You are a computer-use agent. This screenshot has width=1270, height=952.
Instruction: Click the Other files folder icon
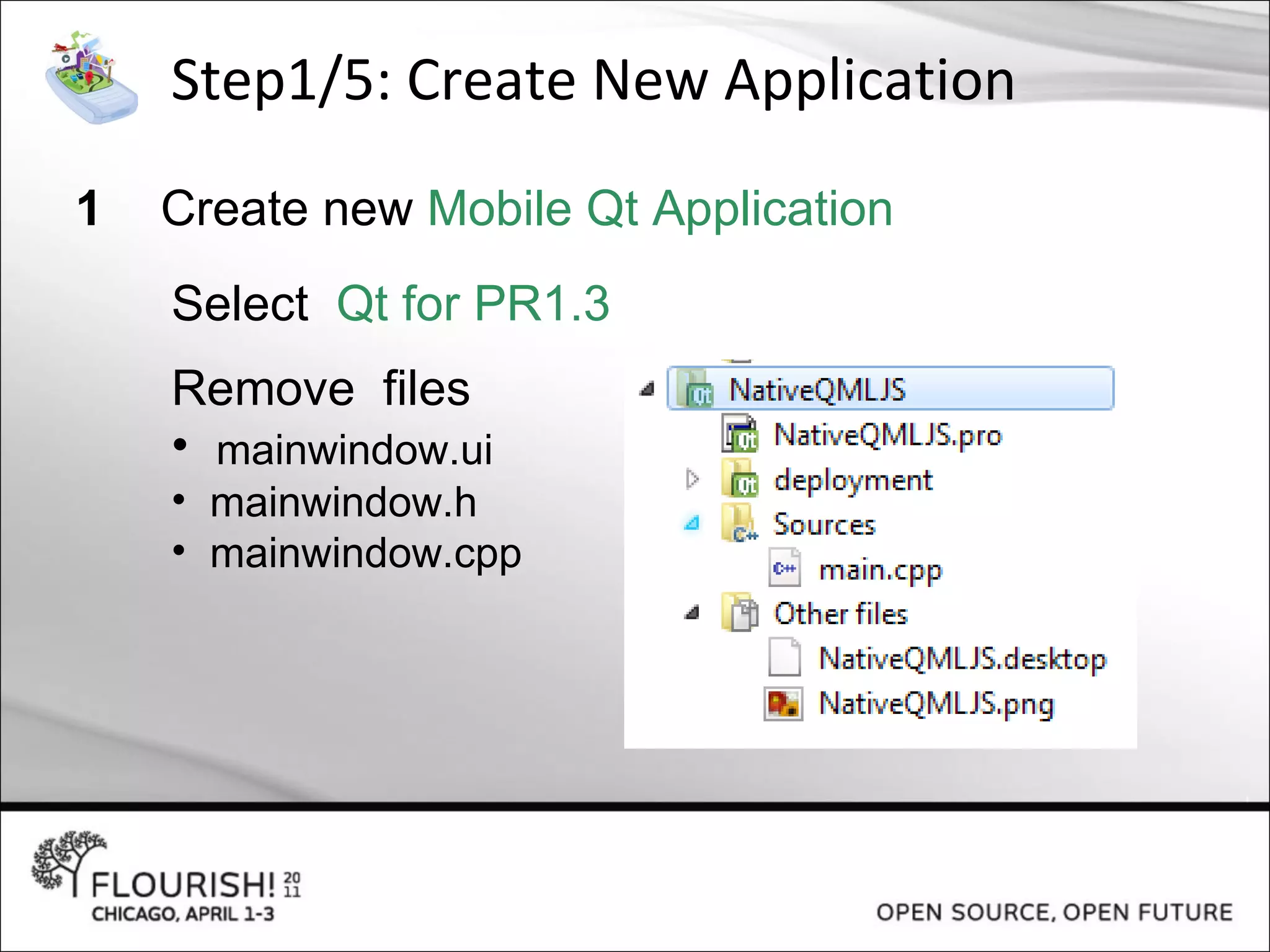(x=740, y=613)
